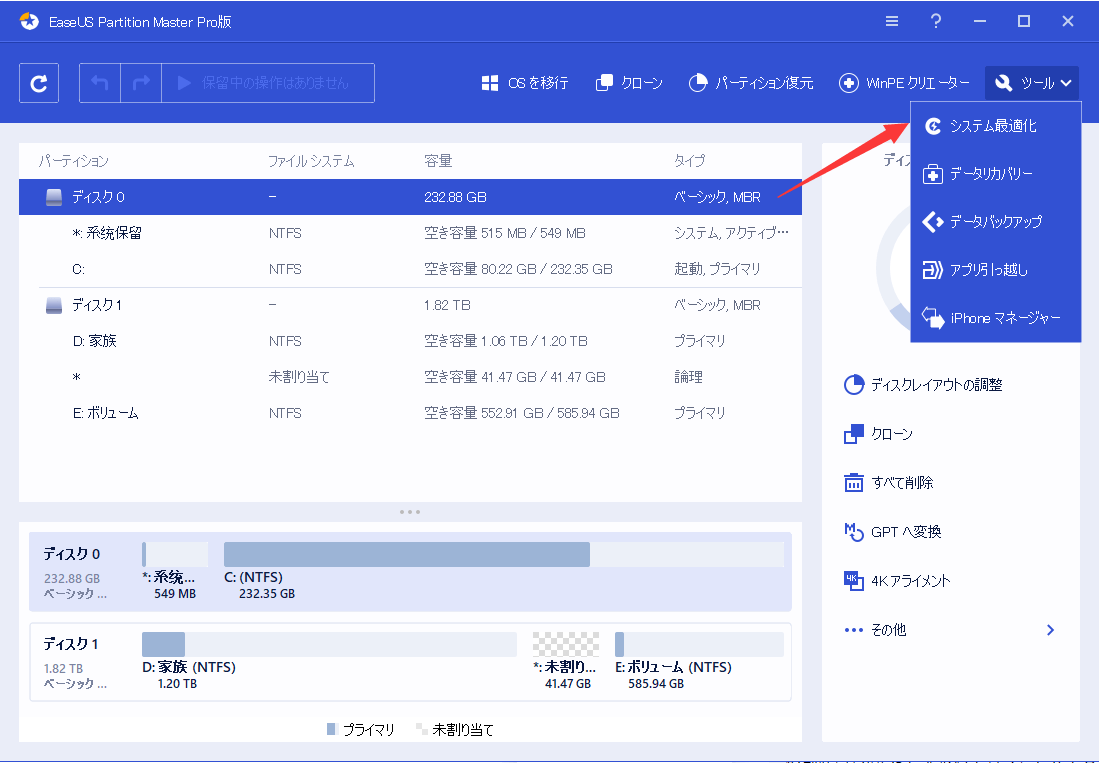Open データリカバリー in the dropdown menu

pos(993,174)
